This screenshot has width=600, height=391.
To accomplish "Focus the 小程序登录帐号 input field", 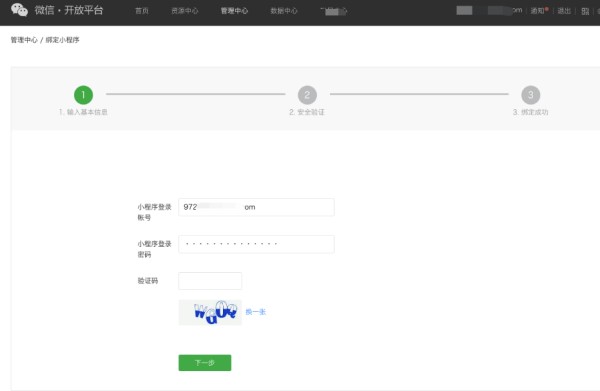I will pyautogui.click(x=256, y=207).
